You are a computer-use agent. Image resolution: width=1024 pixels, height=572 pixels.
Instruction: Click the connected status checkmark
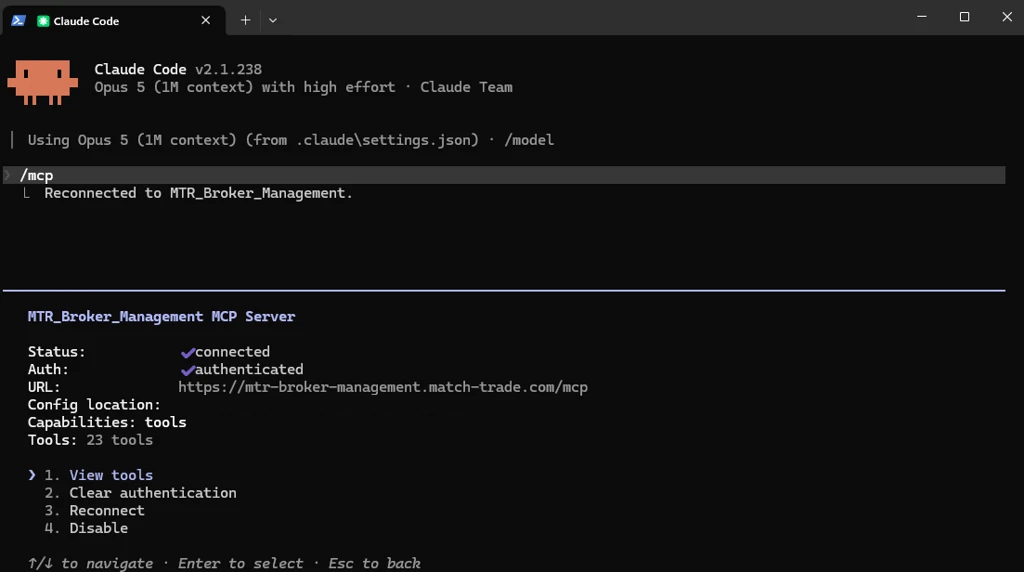point(188,353)
